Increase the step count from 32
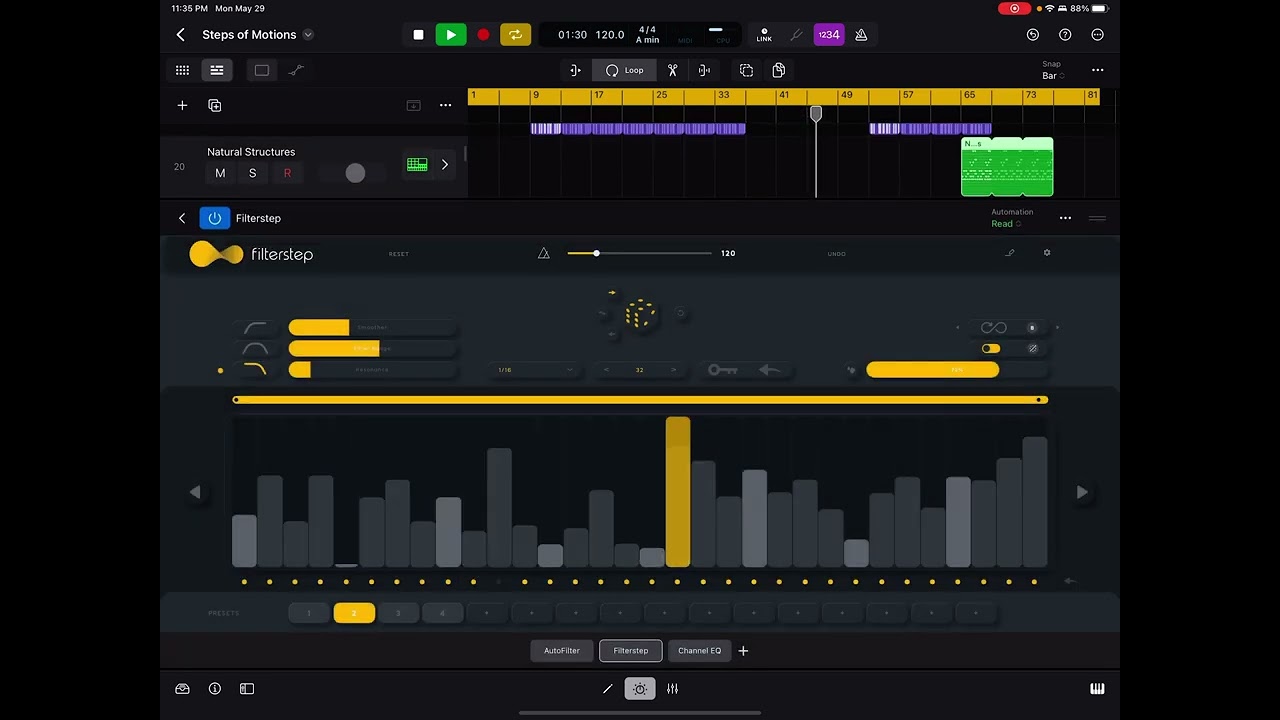The width and height of the screenshot is (1280, 720). (674, 370)
